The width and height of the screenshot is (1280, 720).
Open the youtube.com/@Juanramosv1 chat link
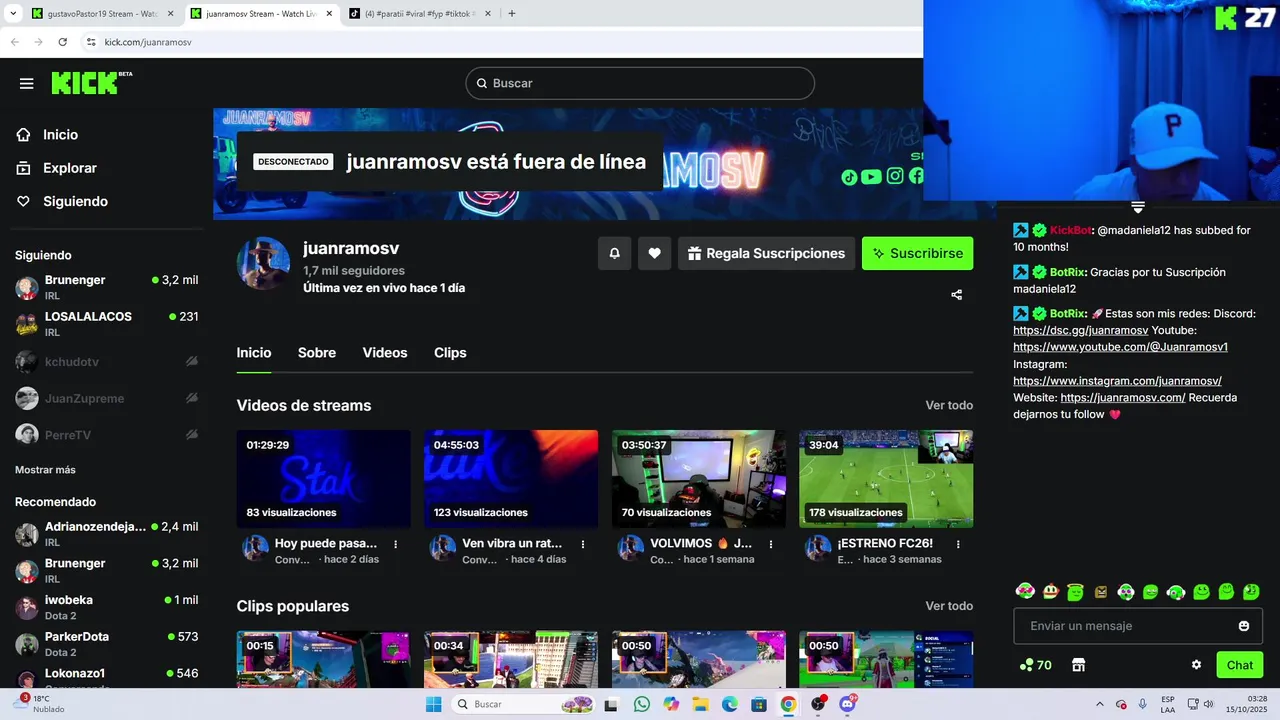click(x=1120, y=347)
